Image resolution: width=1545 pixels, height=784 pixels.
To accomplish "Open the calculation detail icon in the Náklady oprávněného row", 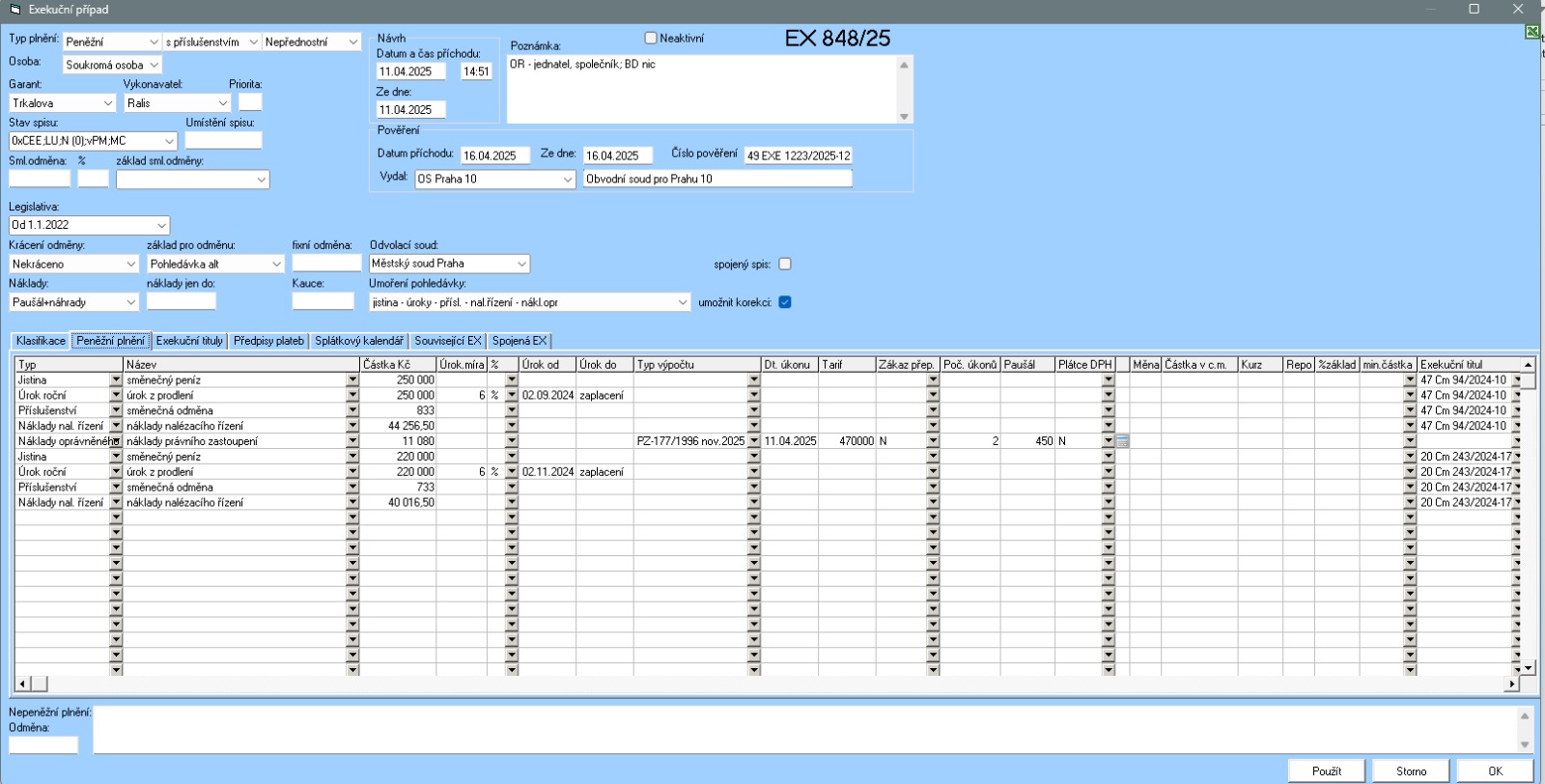I will pos(1122,441).
